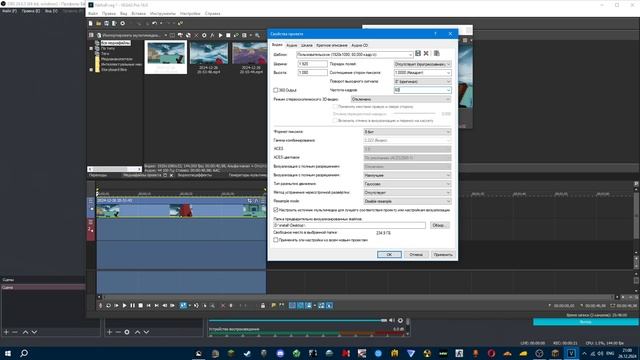Start playback with the Play button
Screen dimensions: 640x360
(124, 305)
